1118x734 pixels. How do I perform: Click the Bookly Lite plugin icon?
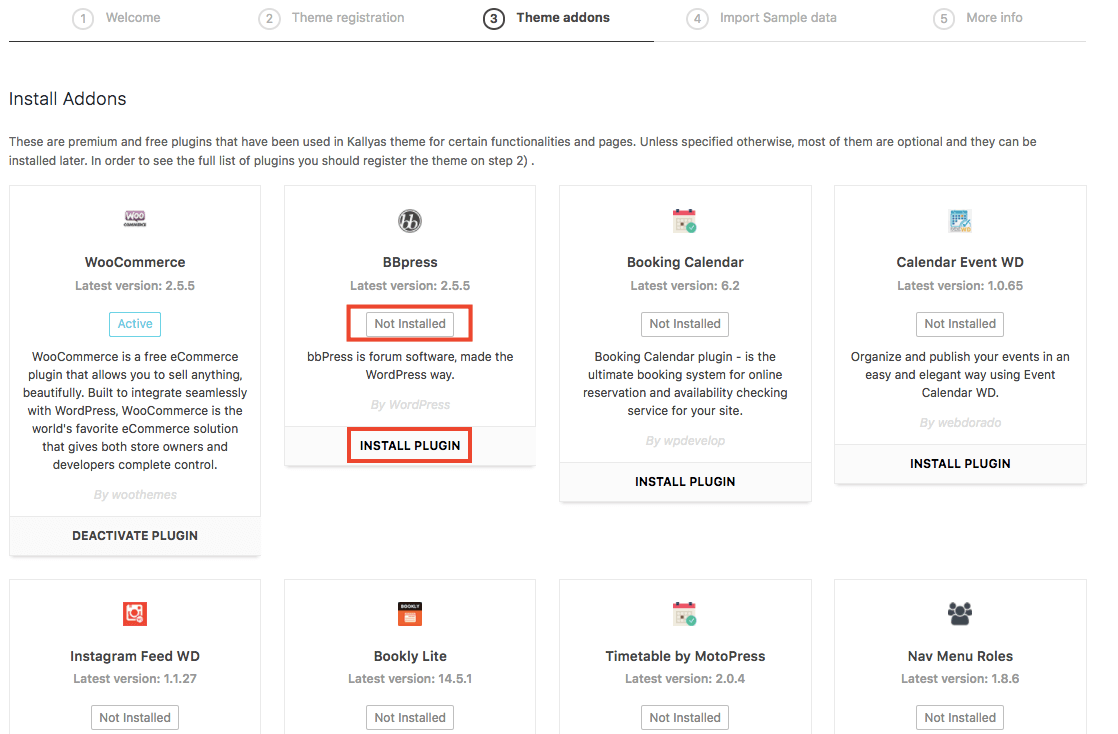pos(410,613)
